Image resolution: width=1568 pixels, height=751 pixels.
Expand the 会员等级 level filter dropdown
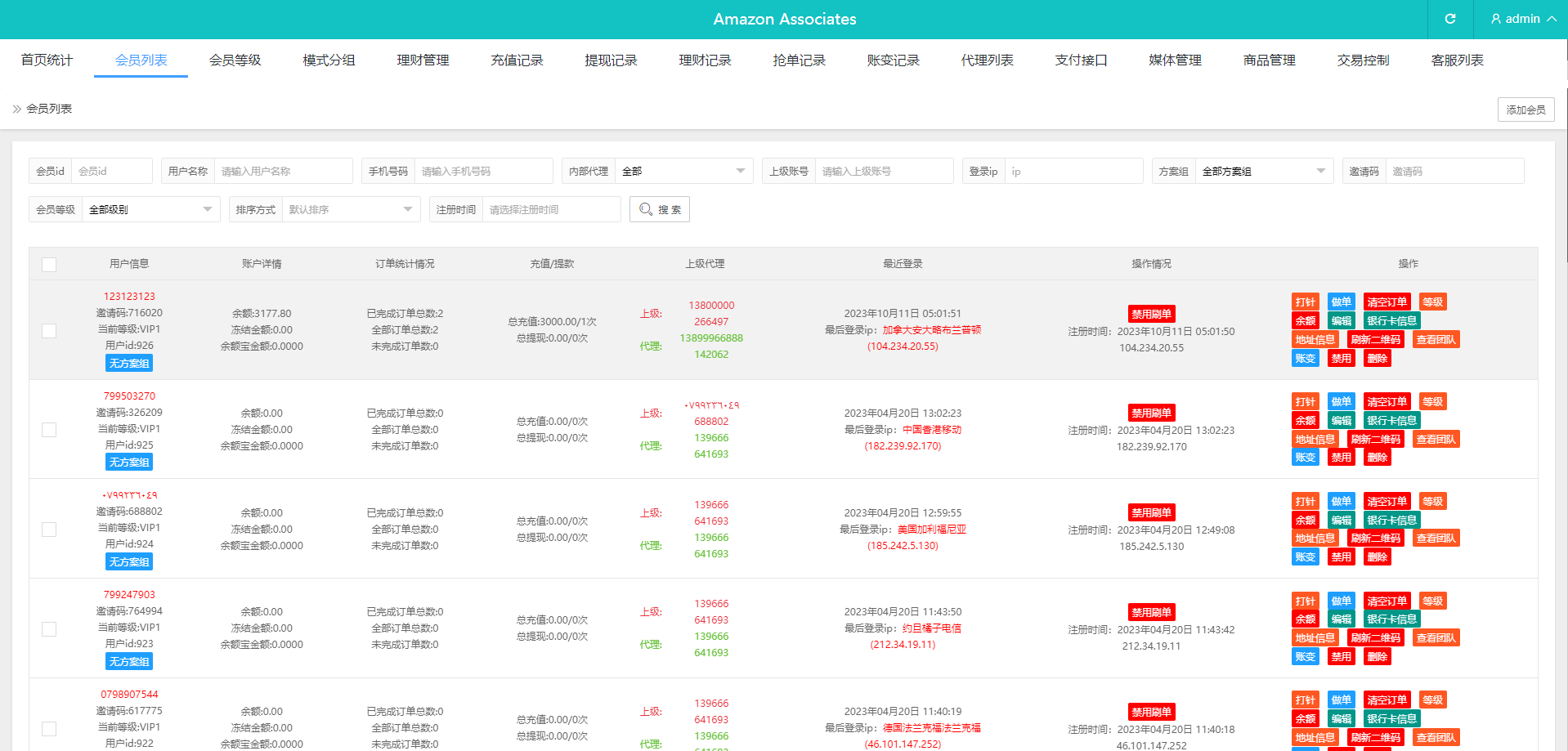point(150,209)
